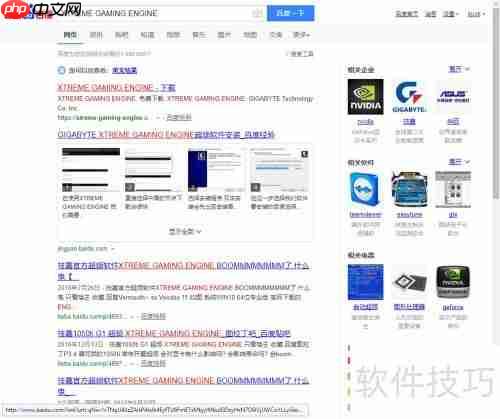
Task: Click the 查看结果 link
Action: point(124,70)
